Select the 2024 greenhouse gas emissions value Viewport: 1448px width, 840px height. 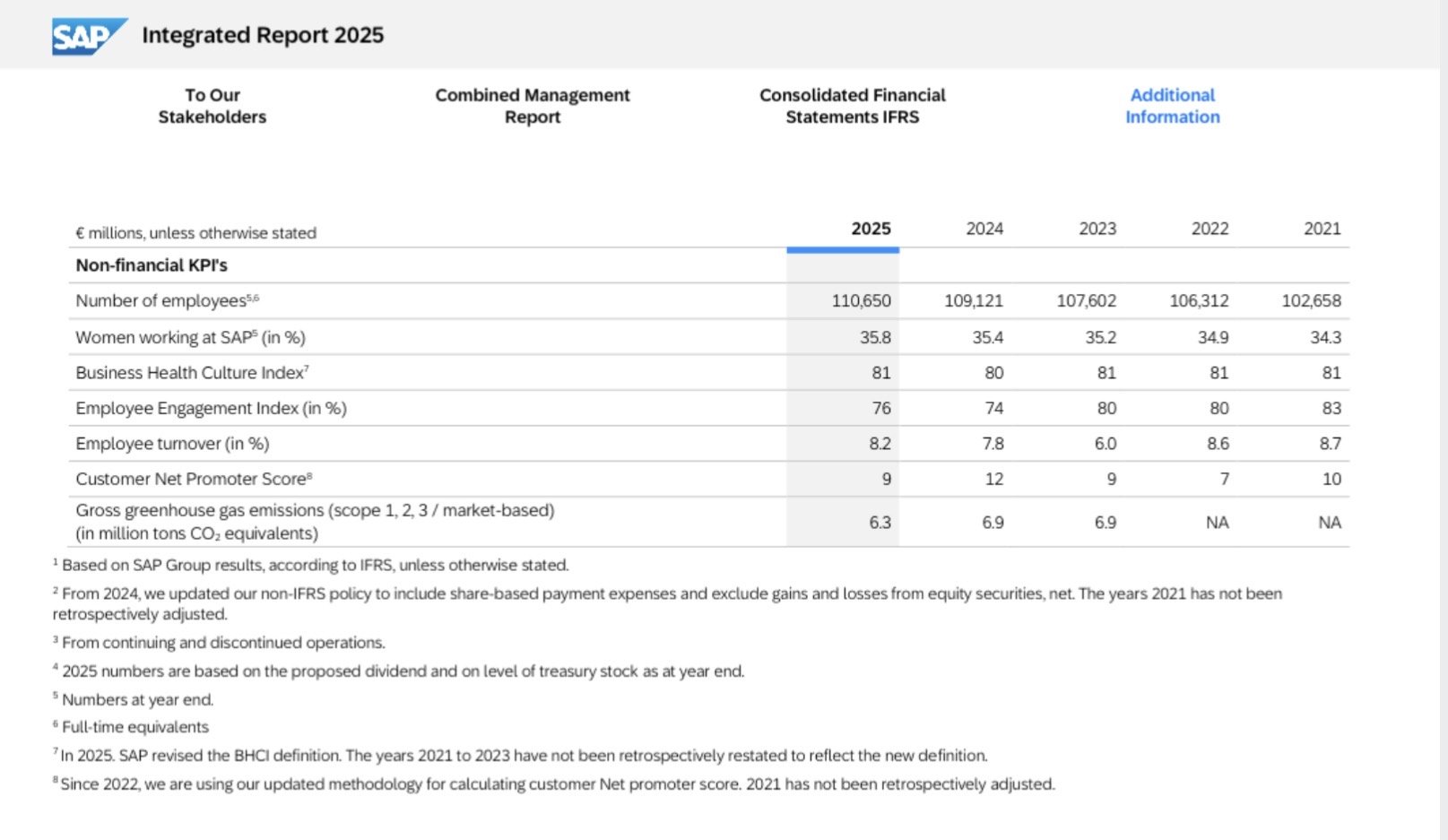click(x=993, y=522)
